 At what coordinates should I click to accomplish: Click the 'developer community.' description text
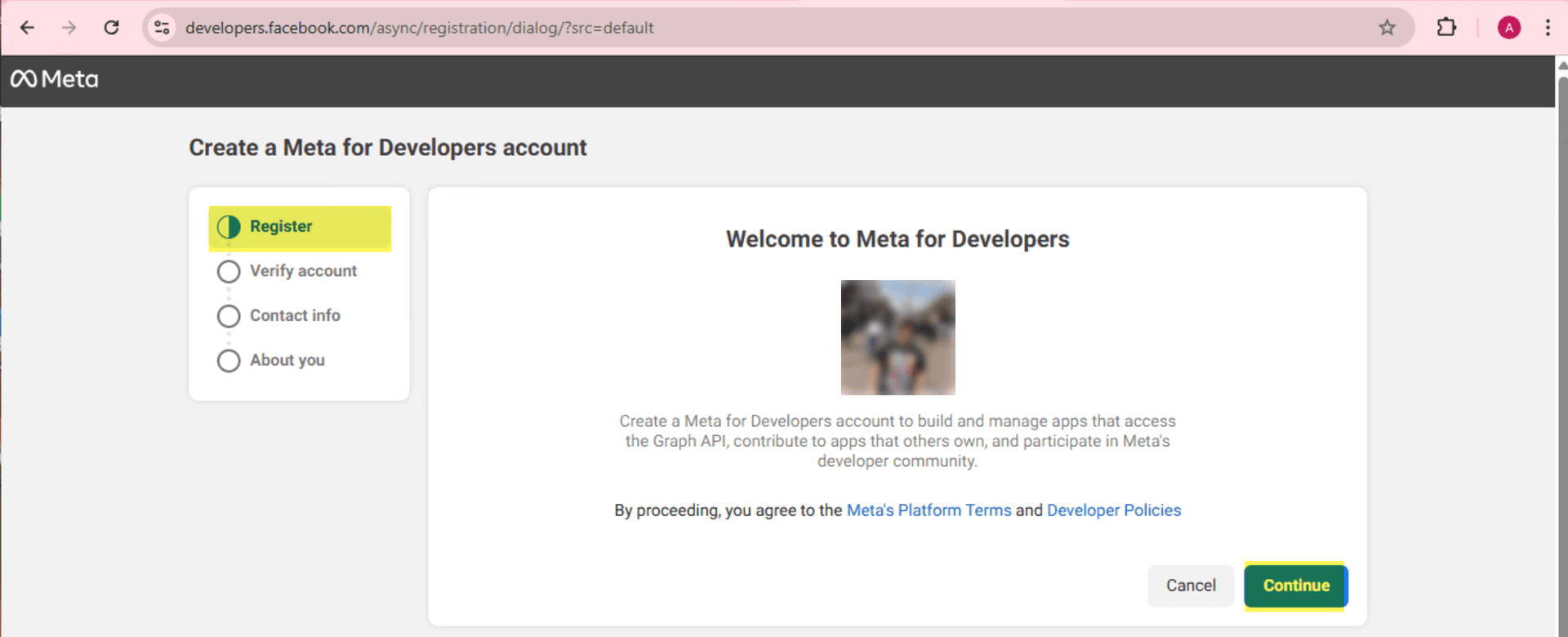[898, 461]
